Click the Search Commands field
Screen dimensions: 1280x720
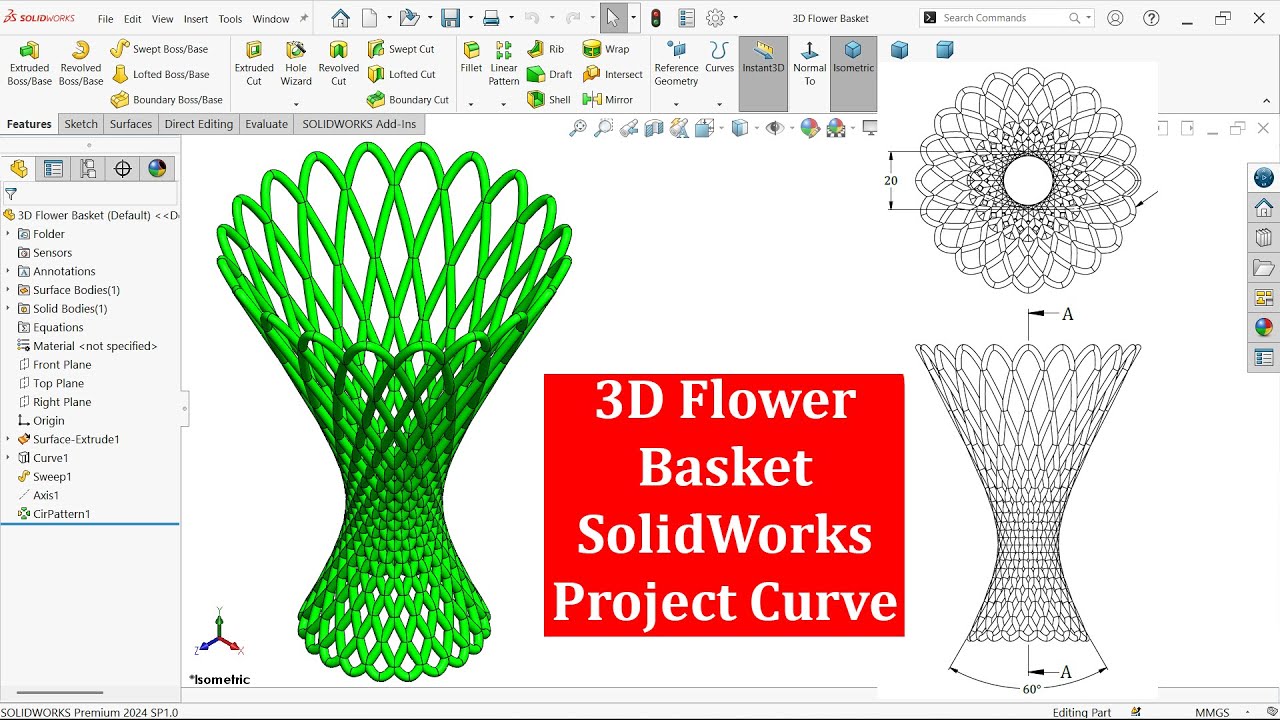pyautogui.click(x=1007, y=18)
